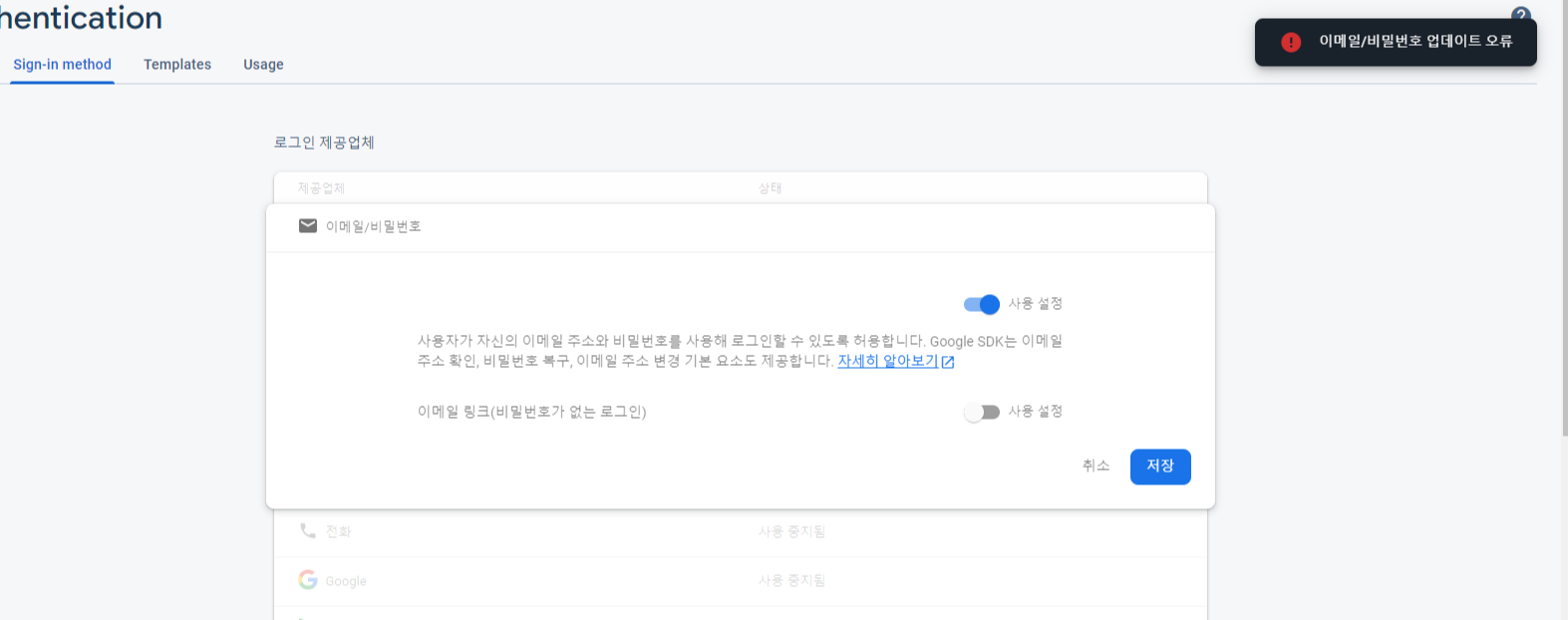Click the 로그인 제공업체 heading
Viewport: 1568px width, 620px height.
click(324, 143)
